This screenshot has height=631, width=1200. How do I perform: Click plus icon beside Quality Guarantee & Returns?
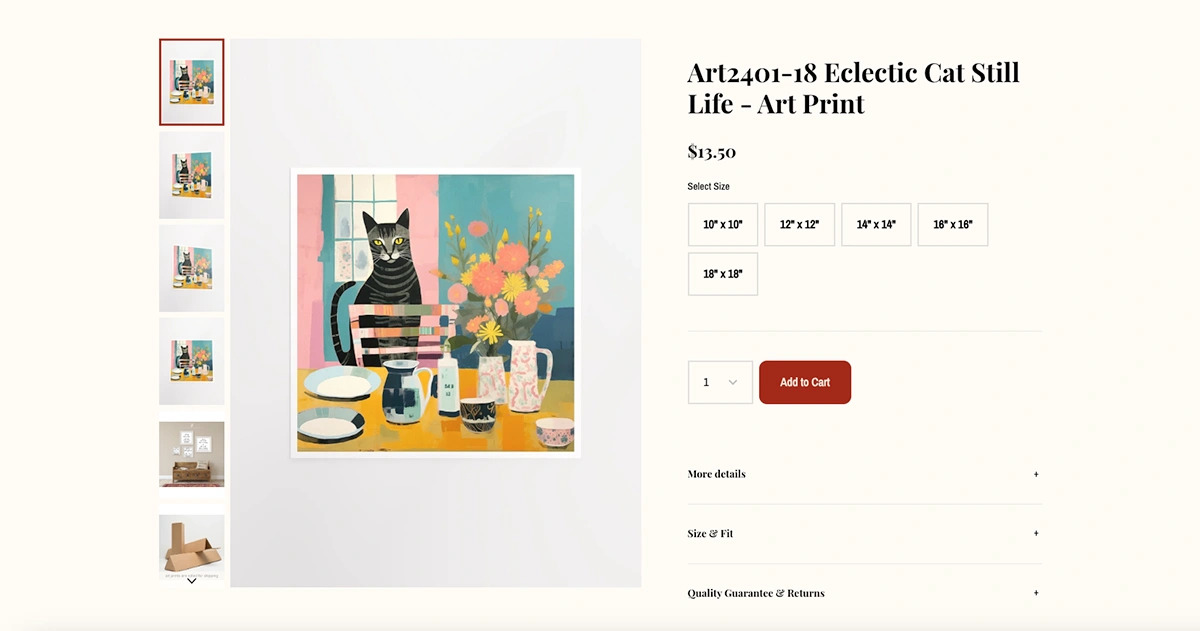(1036, 593)
